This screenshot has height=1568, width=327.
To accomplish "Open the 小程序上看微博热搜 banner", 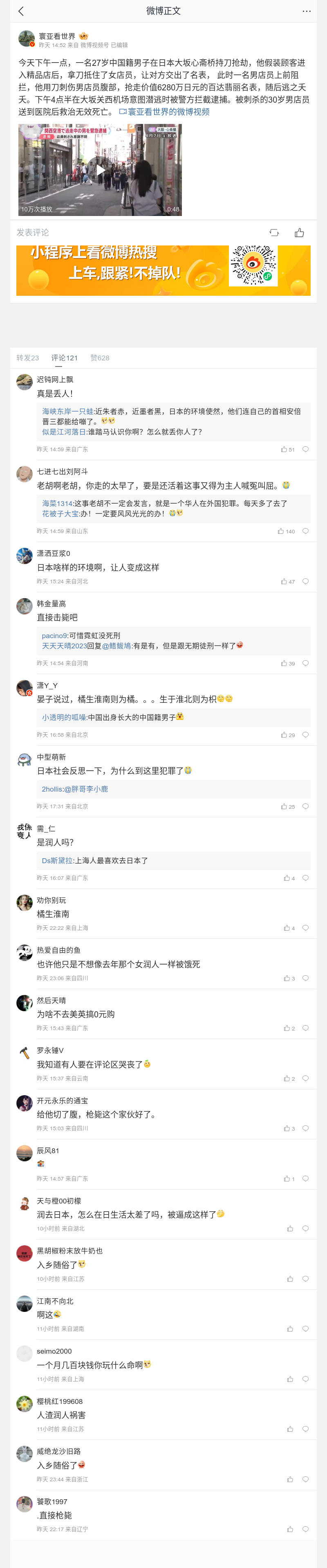I will coord(163,270).
